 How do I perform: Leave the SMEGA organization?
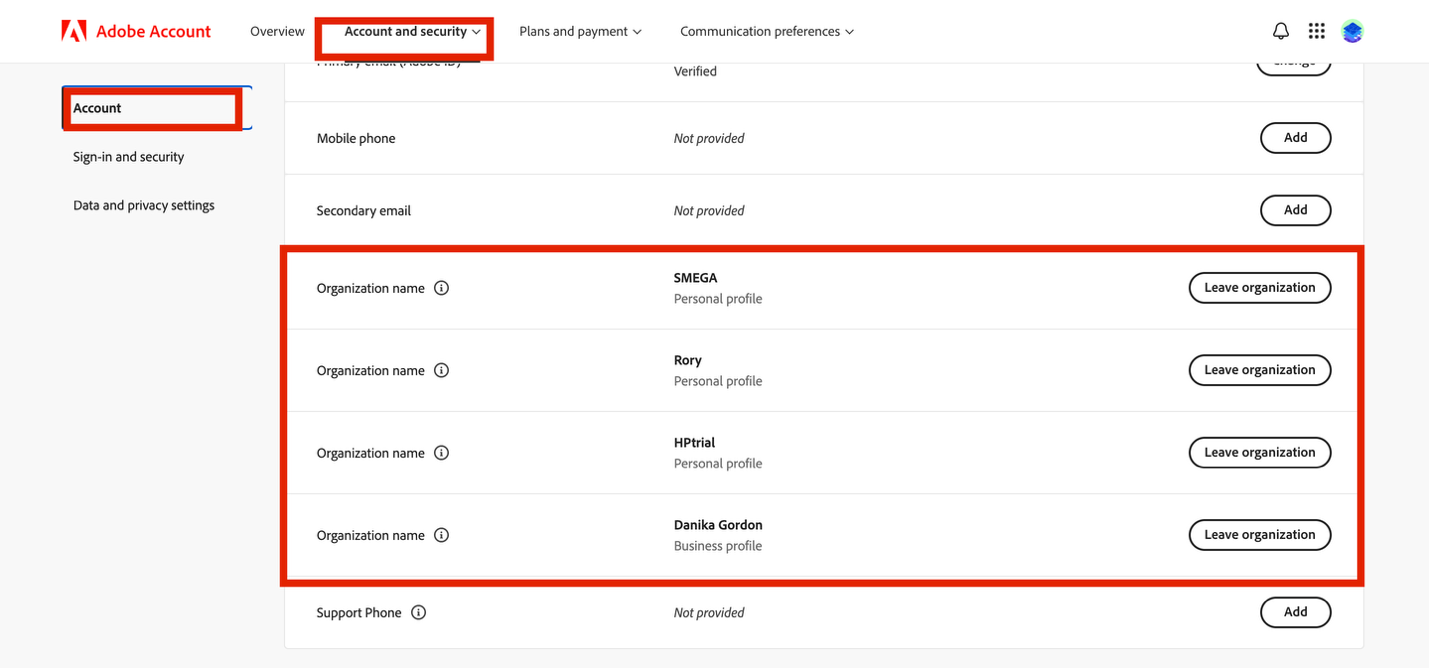(x=1259, y=288)
